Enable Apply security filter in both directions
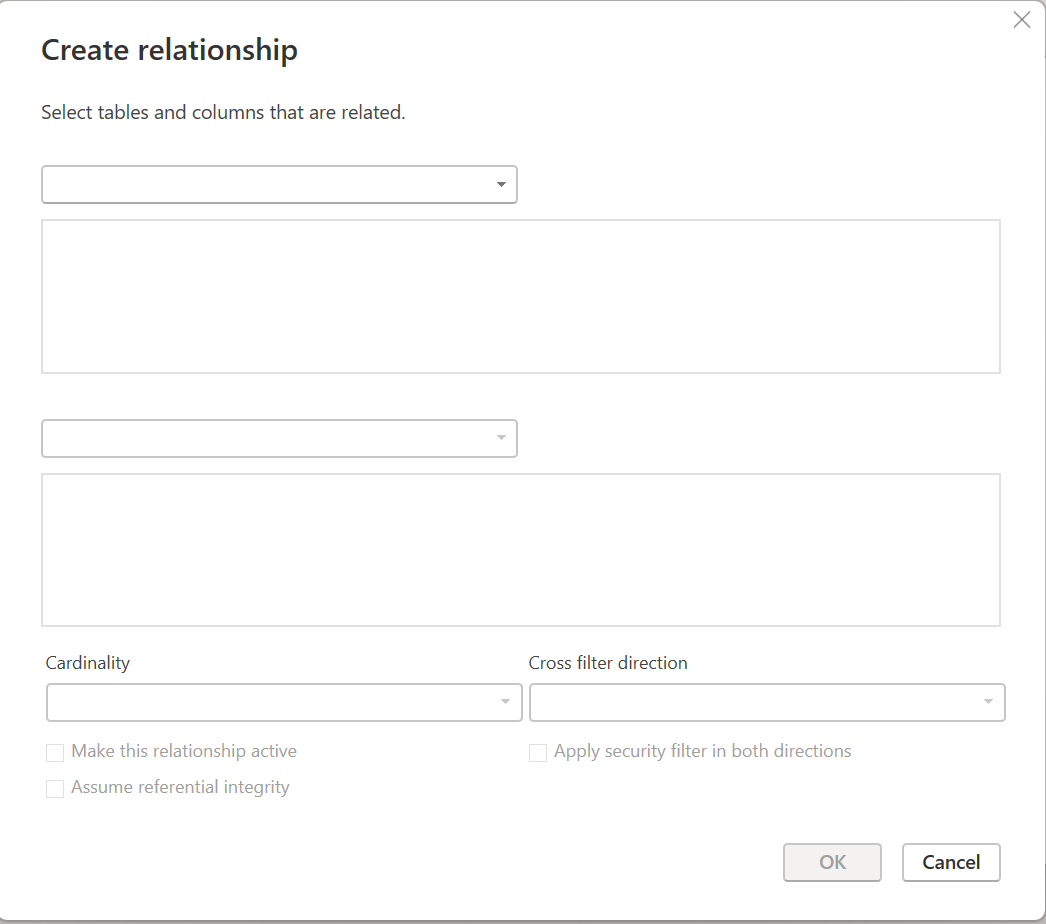Image resolution: width=1046 pixels, height=924 pixels. click(x=538, y=753)
